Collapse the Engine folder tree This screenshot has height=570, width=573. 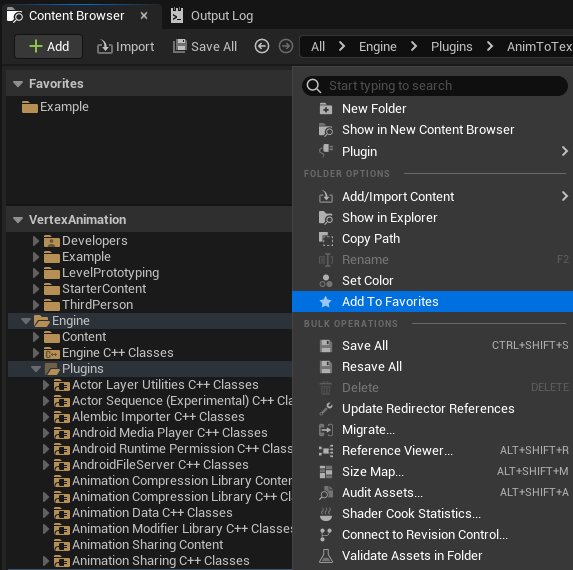point(26,321)
